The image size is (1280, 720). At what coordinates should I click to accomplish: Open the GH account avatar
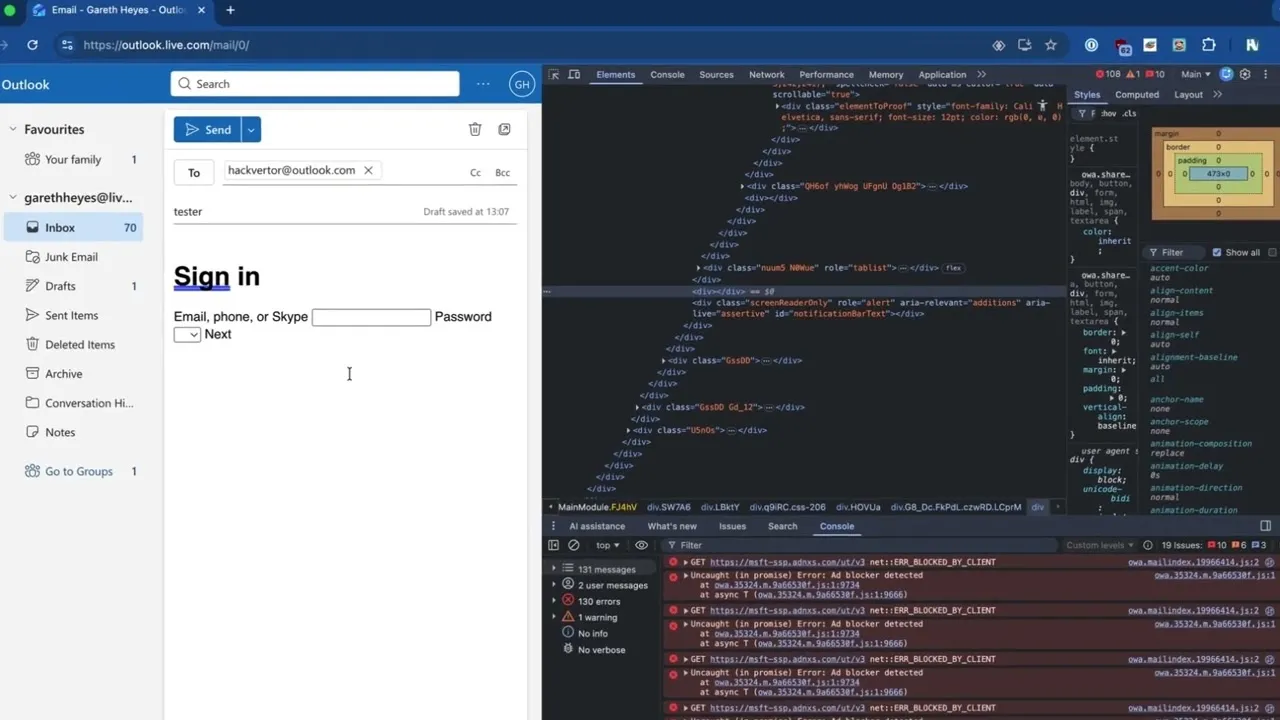522,84
